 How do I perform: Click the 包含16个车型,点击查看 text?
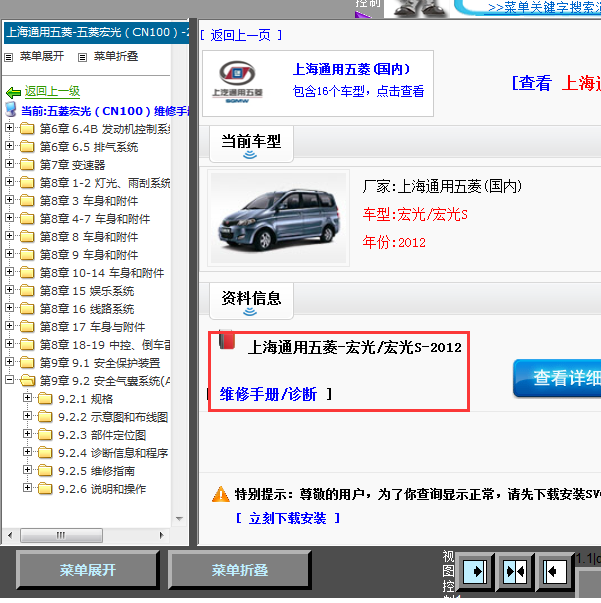click(358, 92)
